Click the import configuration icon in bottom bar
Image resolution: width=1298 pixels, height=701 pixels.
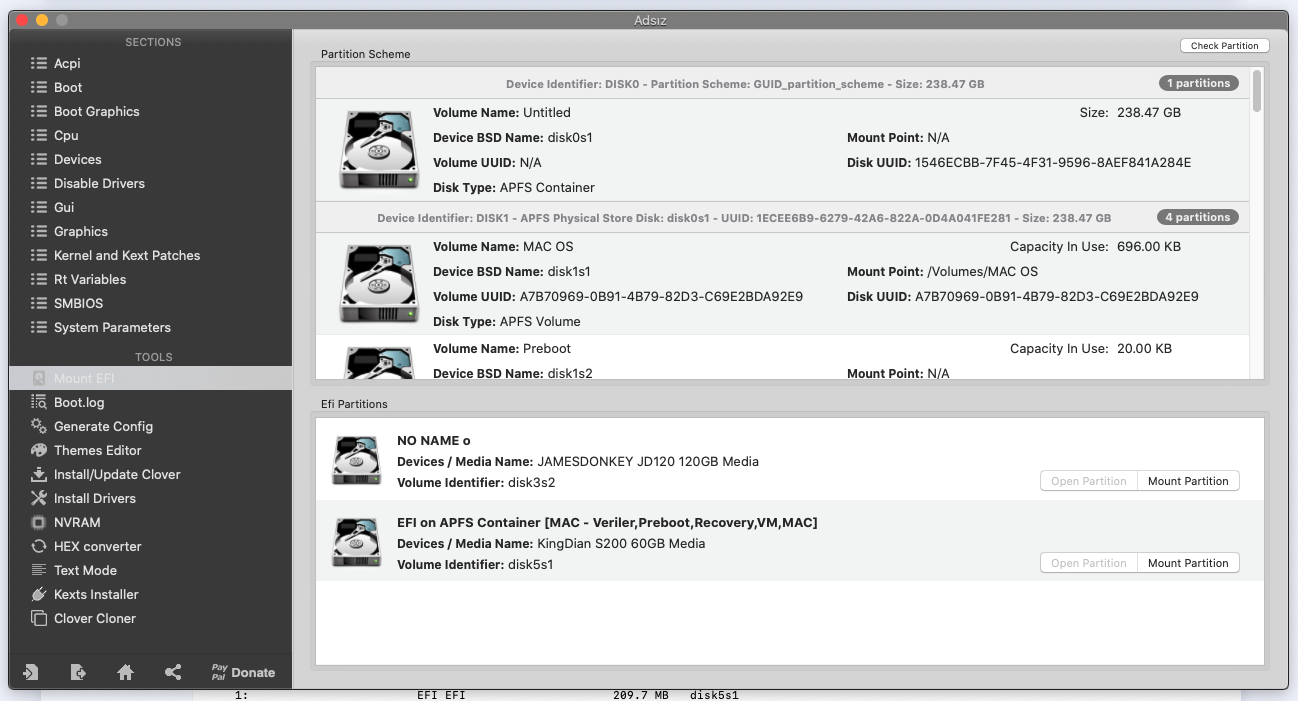point(31,672)
